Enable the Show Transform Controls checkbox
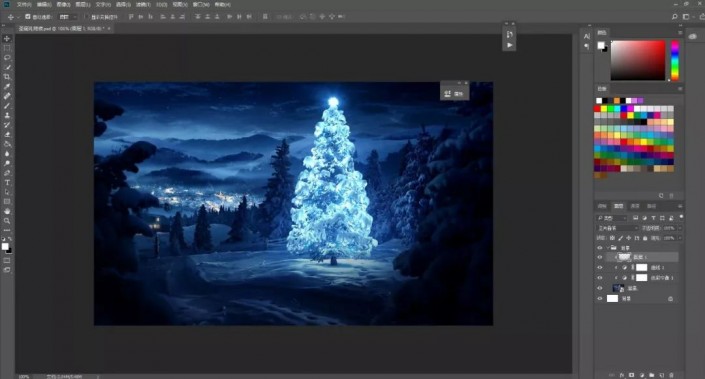 coord(86,17)
